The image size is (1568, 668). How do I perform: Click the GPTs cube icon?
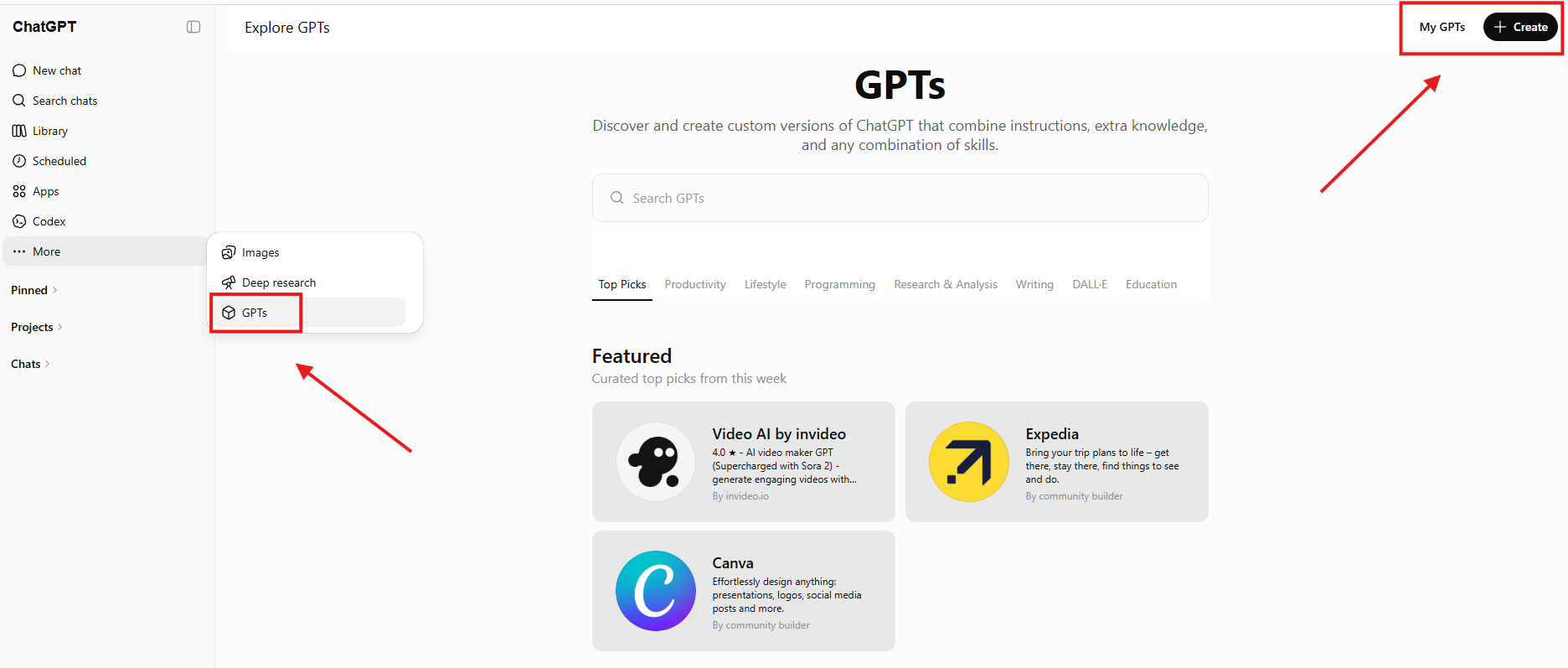coord(229,313)
